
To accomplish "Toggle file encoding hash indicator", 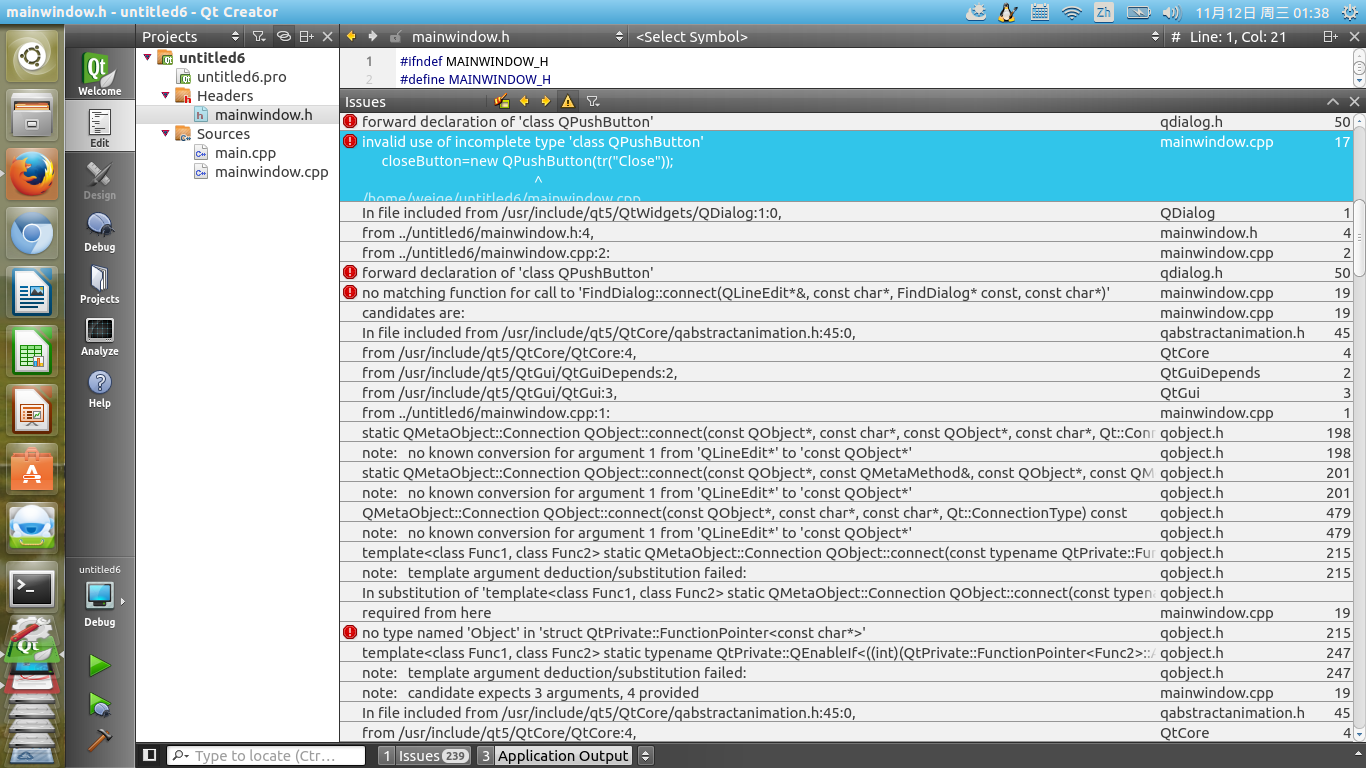I will 1176,37.
